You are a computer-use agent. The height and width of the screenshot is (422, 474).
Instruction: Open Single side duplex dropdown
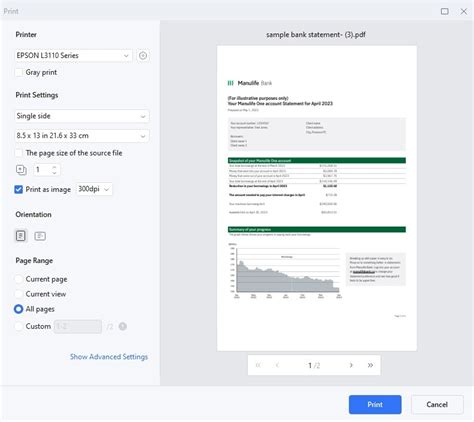82,116
